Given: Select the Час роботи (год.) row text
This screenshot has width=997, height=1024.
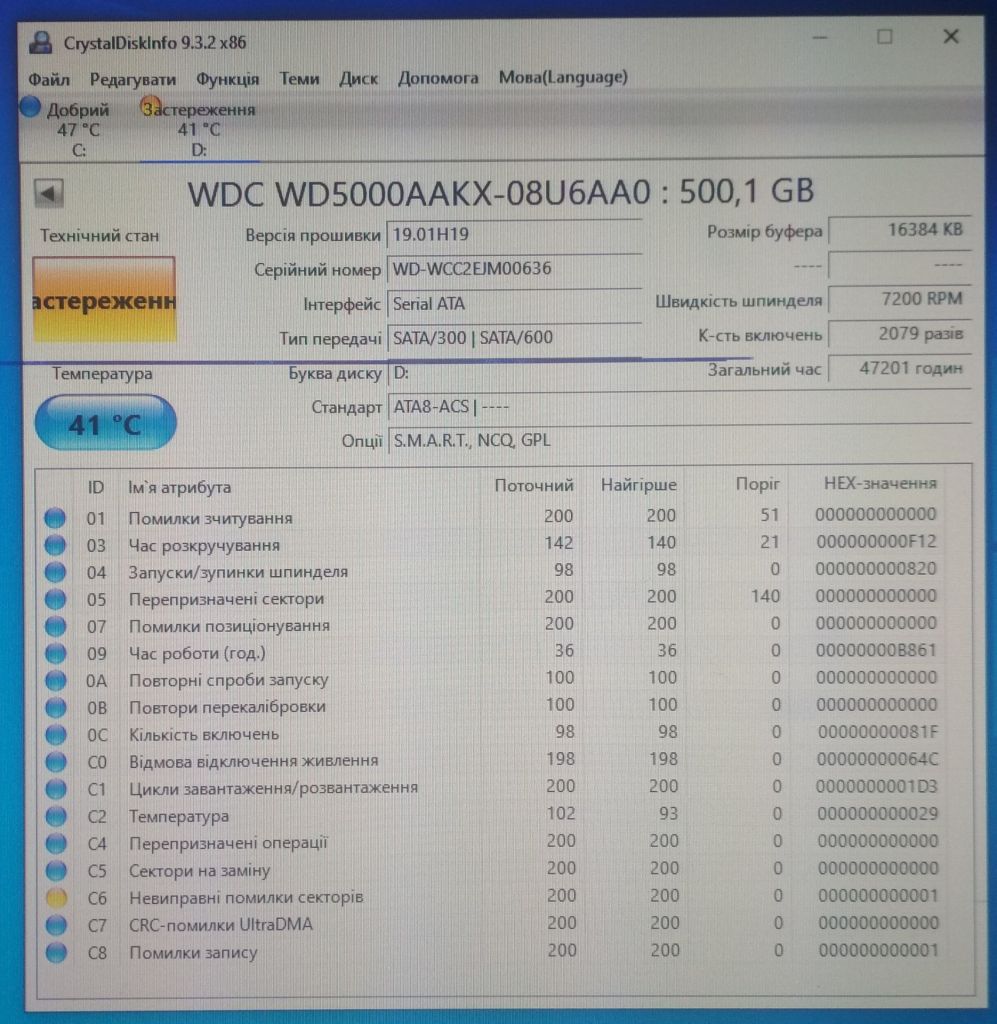Looking at the screenshot, I should pyautogui.click(x=197, y=653).
